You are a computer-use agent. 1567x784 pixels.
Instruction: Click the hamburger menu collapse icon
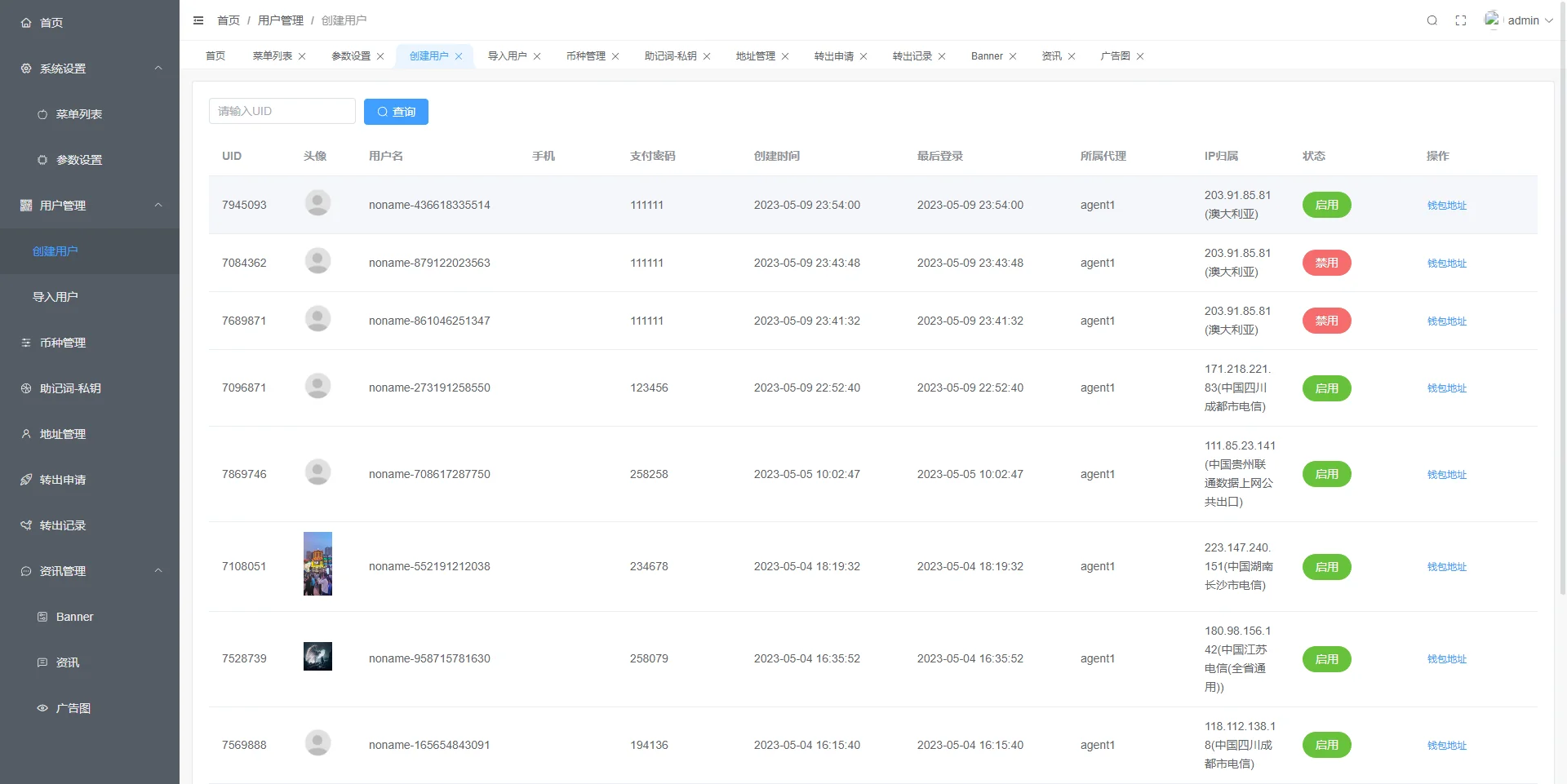pyautogui.click(x=198, y=20)
